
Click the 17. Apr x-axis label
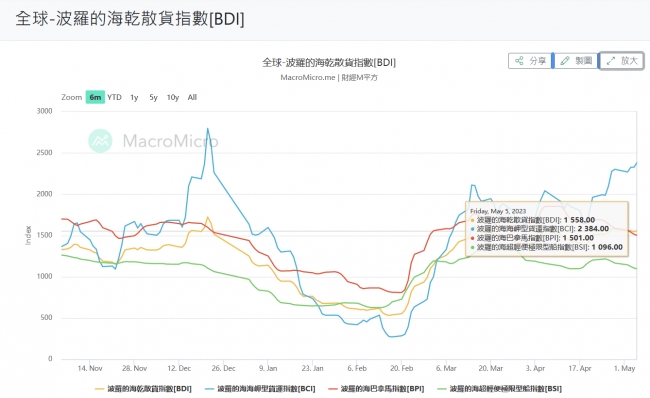580,368
